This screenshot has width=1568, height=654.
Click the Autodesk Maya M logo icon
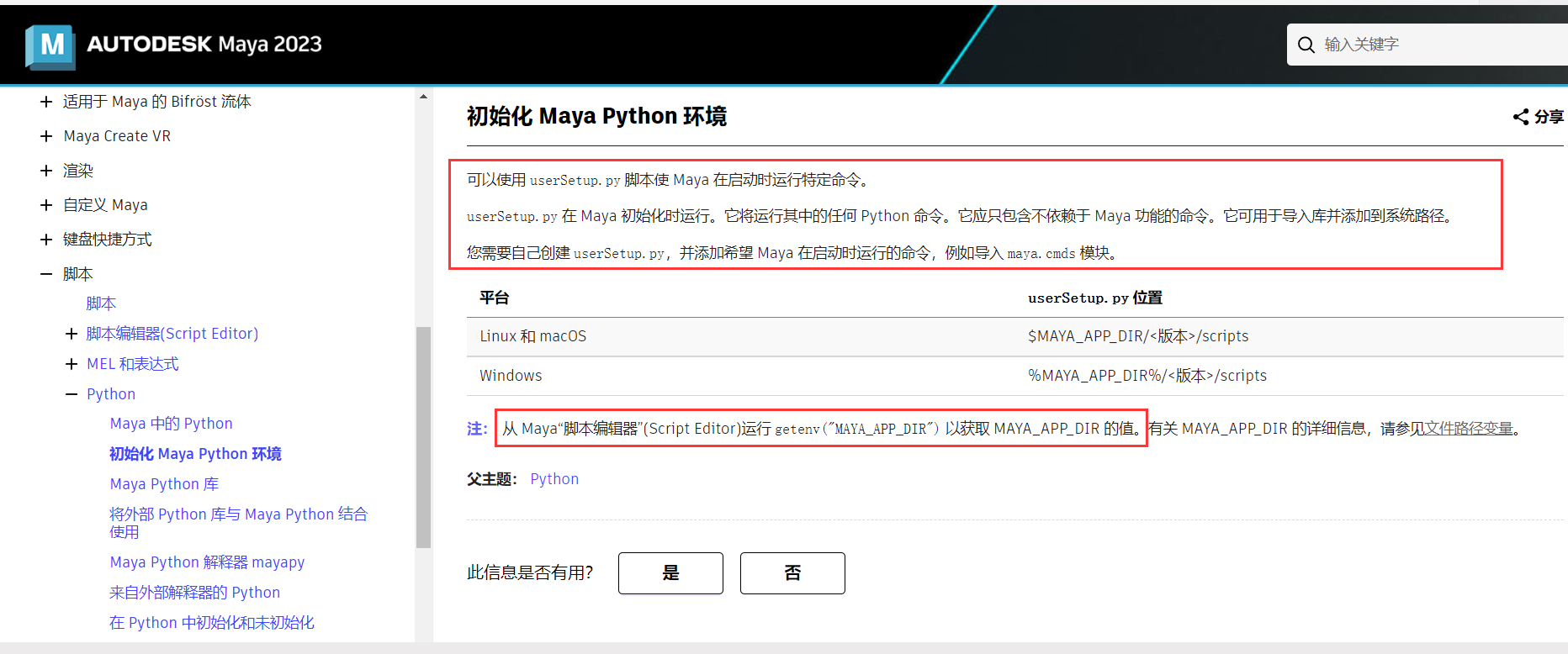pos(50,45)
